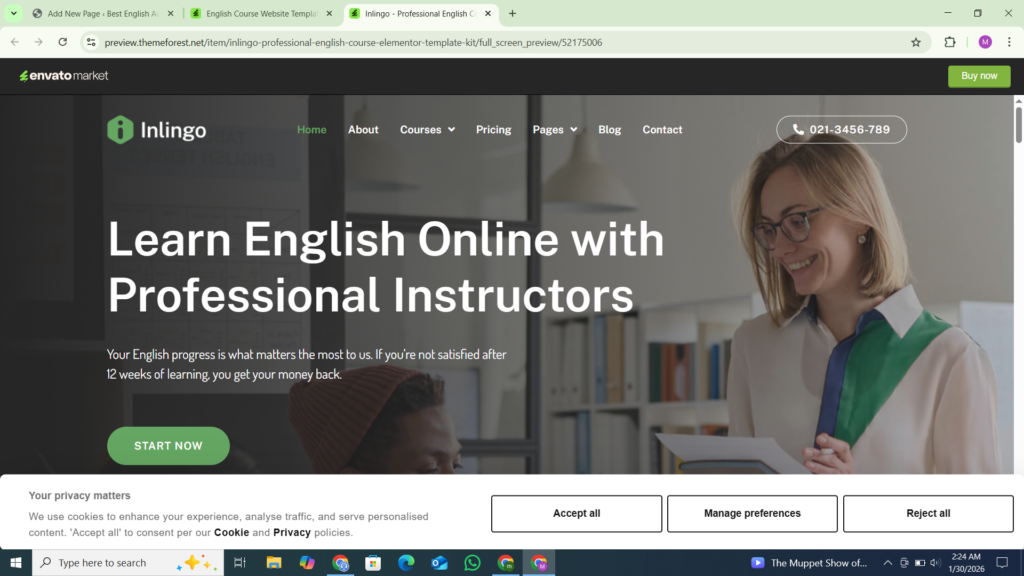This screenshot has width=1024, height=576.
Task: Click the browser back arrow
Action: [x=15, y=42]
